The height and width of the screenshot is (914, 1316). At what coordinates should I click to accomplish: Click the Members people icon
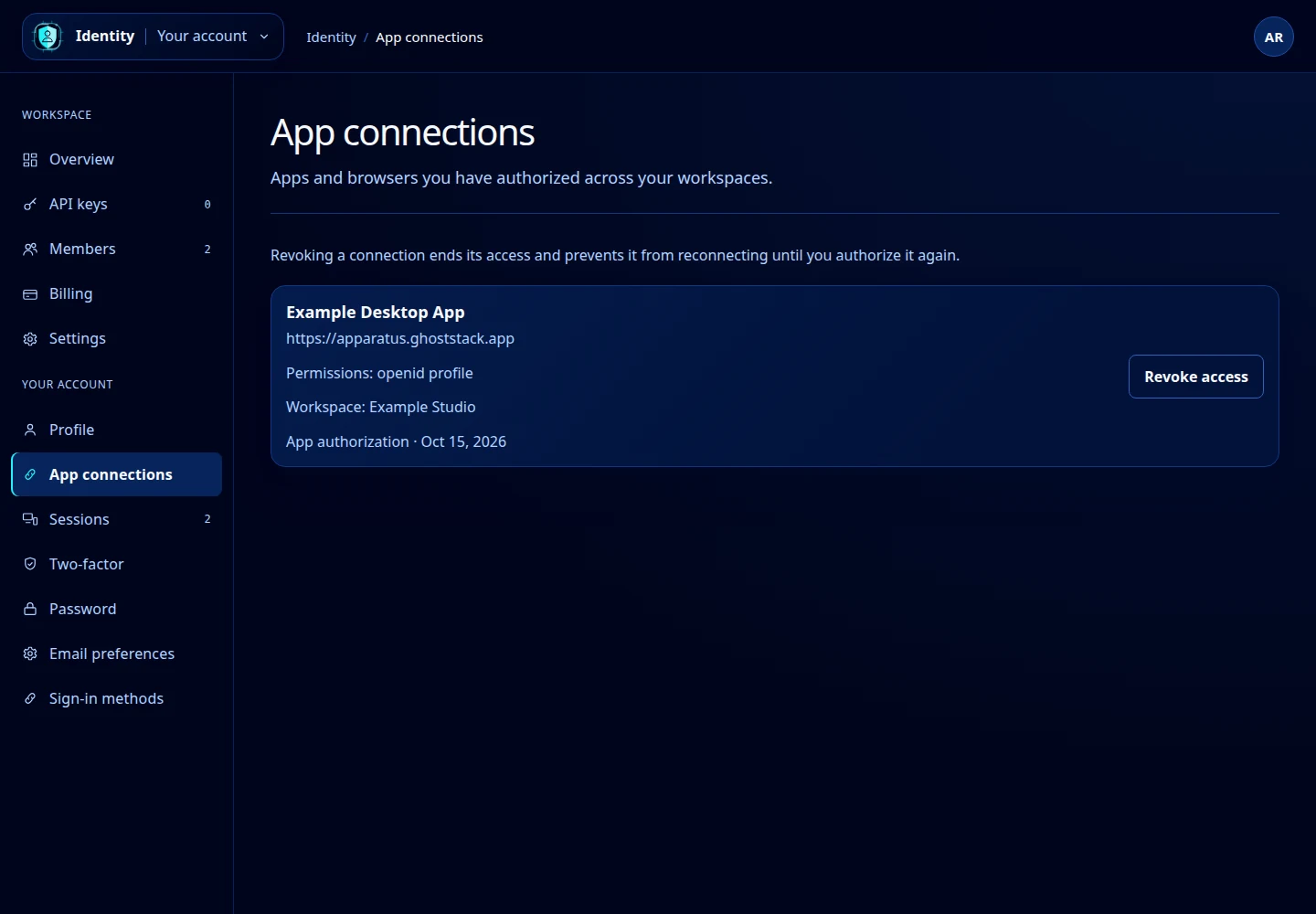tap(30, 250)
